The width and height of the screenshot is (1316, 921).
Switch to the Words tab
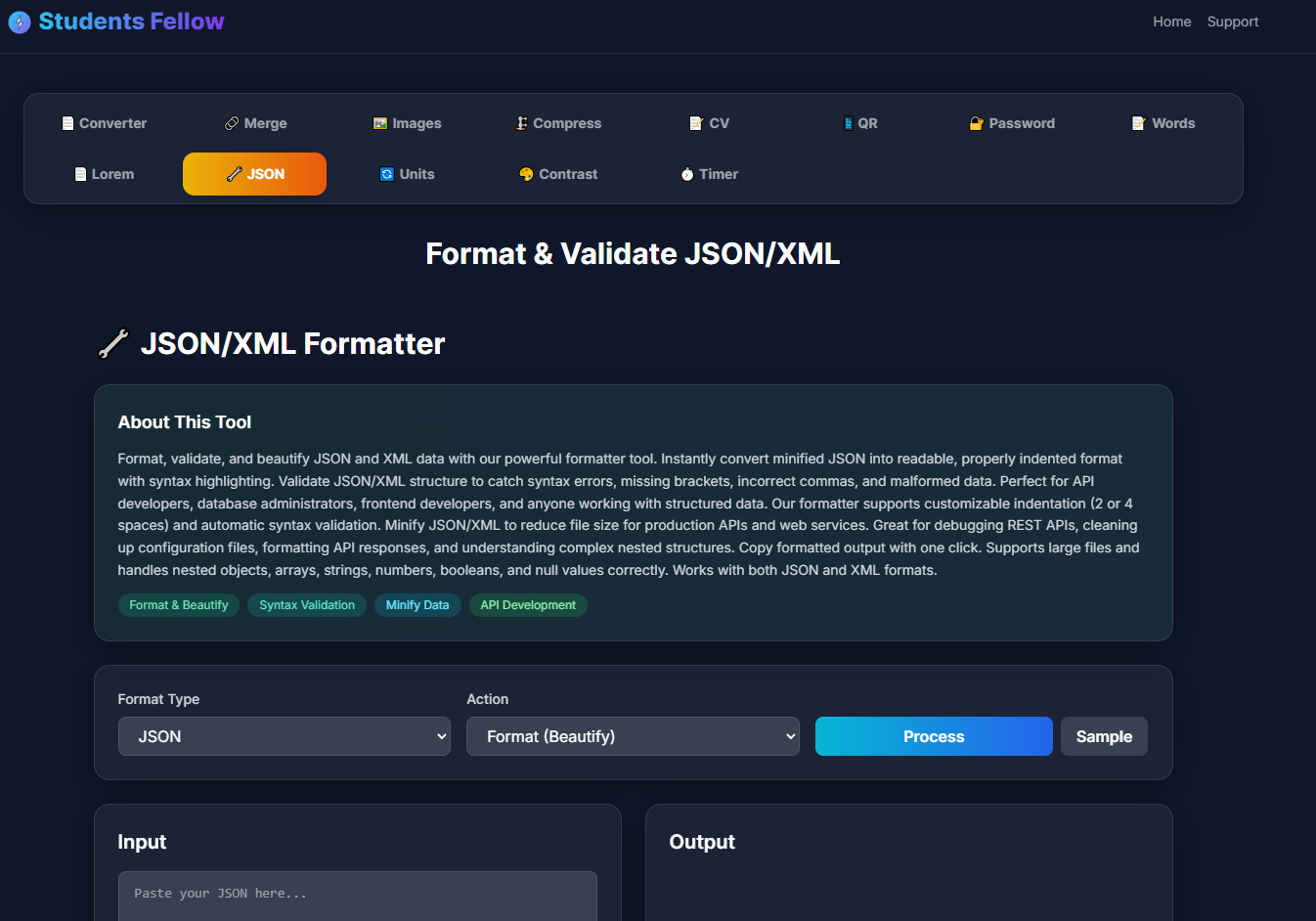click(1163, 123)
